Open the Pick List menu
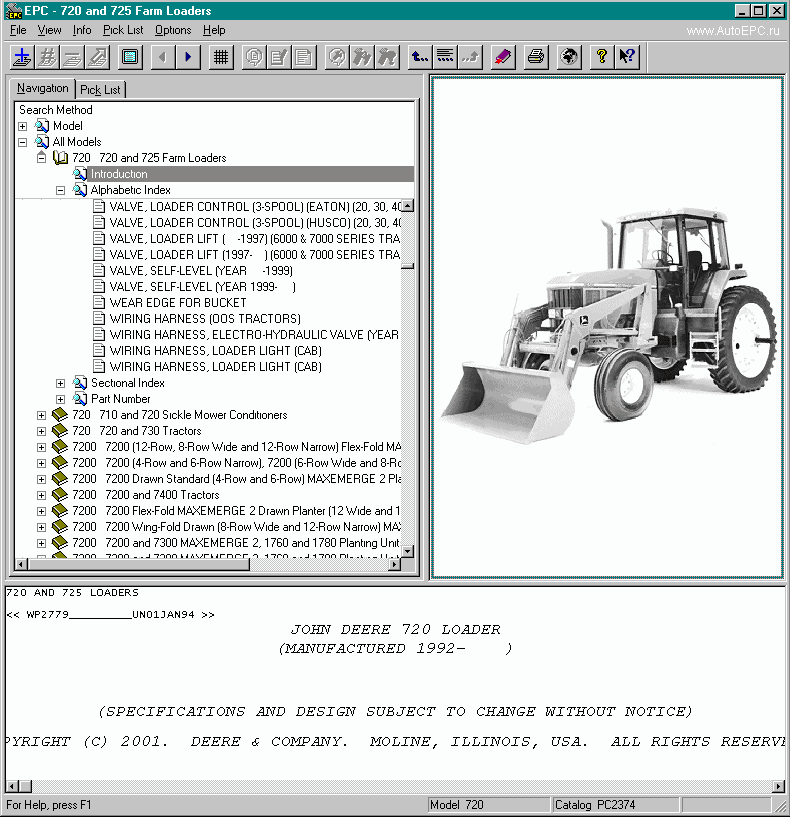This screenshot has height=817, width=790. click(123, 30)
